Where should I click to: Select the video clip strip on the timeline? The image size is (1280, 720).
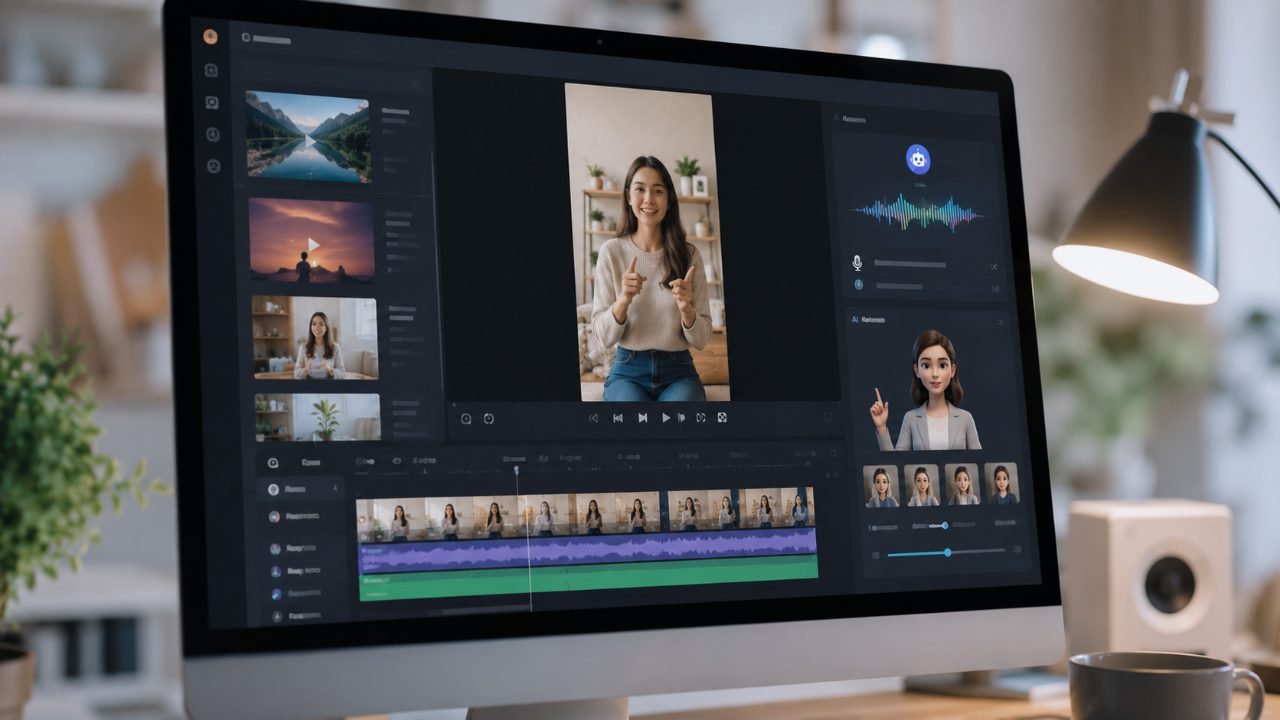pyautogui.click(x=585, y=513)
